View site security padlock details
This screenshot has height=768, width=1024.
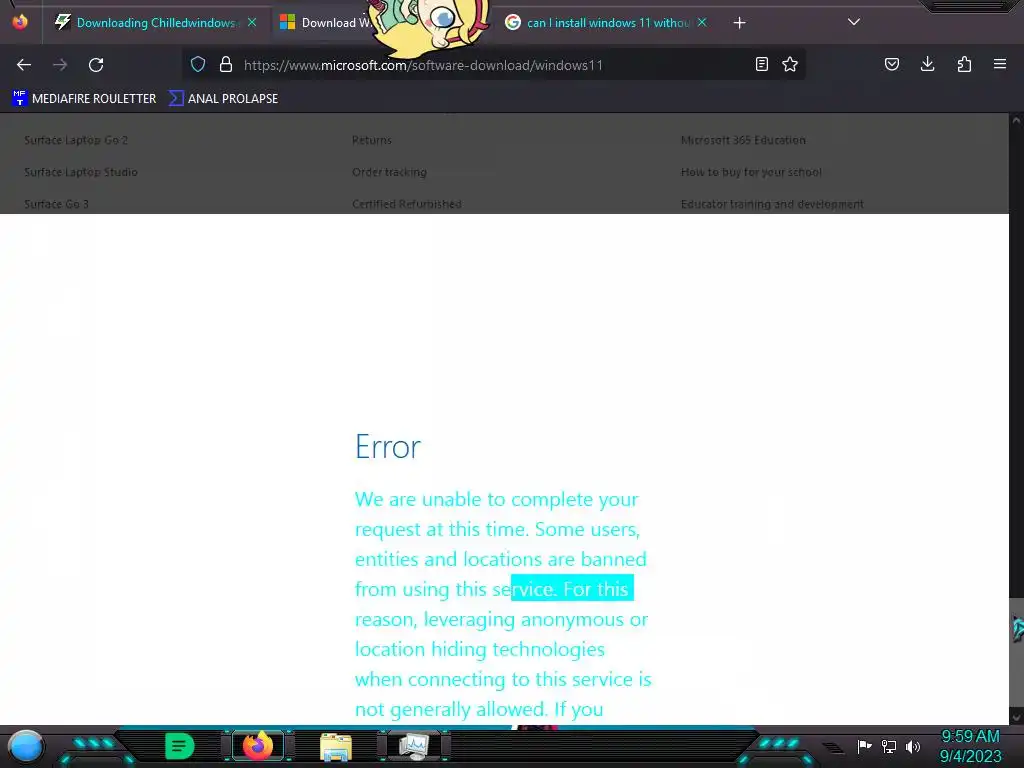click(x=226, y=64)
